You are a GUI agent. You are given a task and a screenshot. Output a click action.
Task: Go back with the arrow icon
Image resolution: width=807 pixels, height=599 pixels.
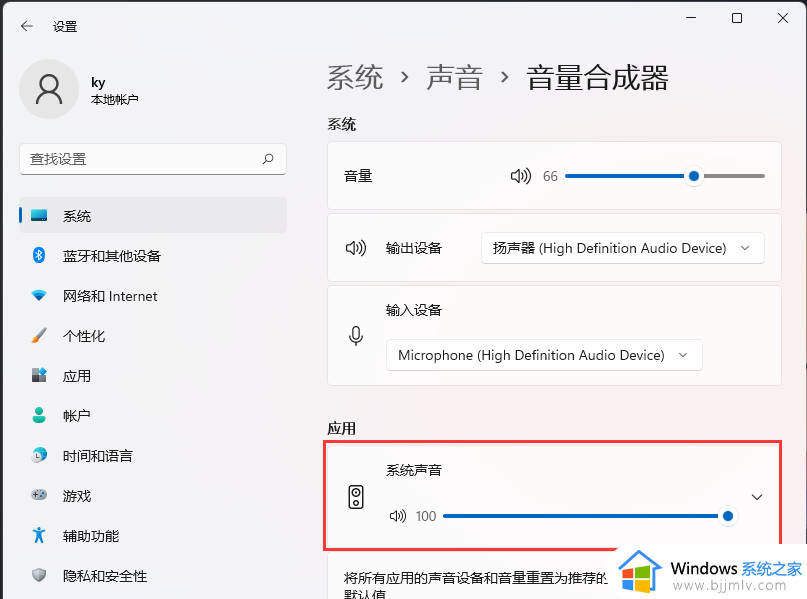tap(27, 26)
